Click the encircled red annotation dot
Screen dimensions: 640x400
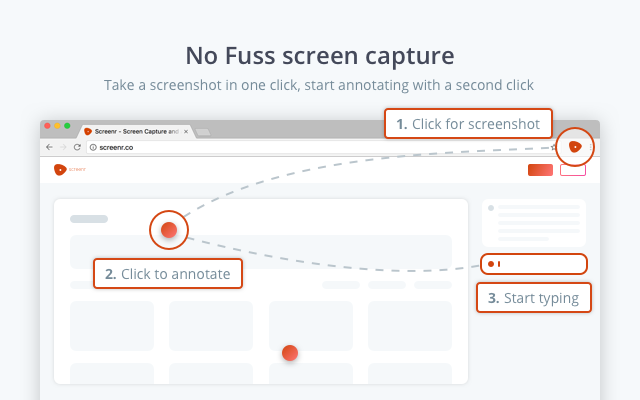click(169, 230)
